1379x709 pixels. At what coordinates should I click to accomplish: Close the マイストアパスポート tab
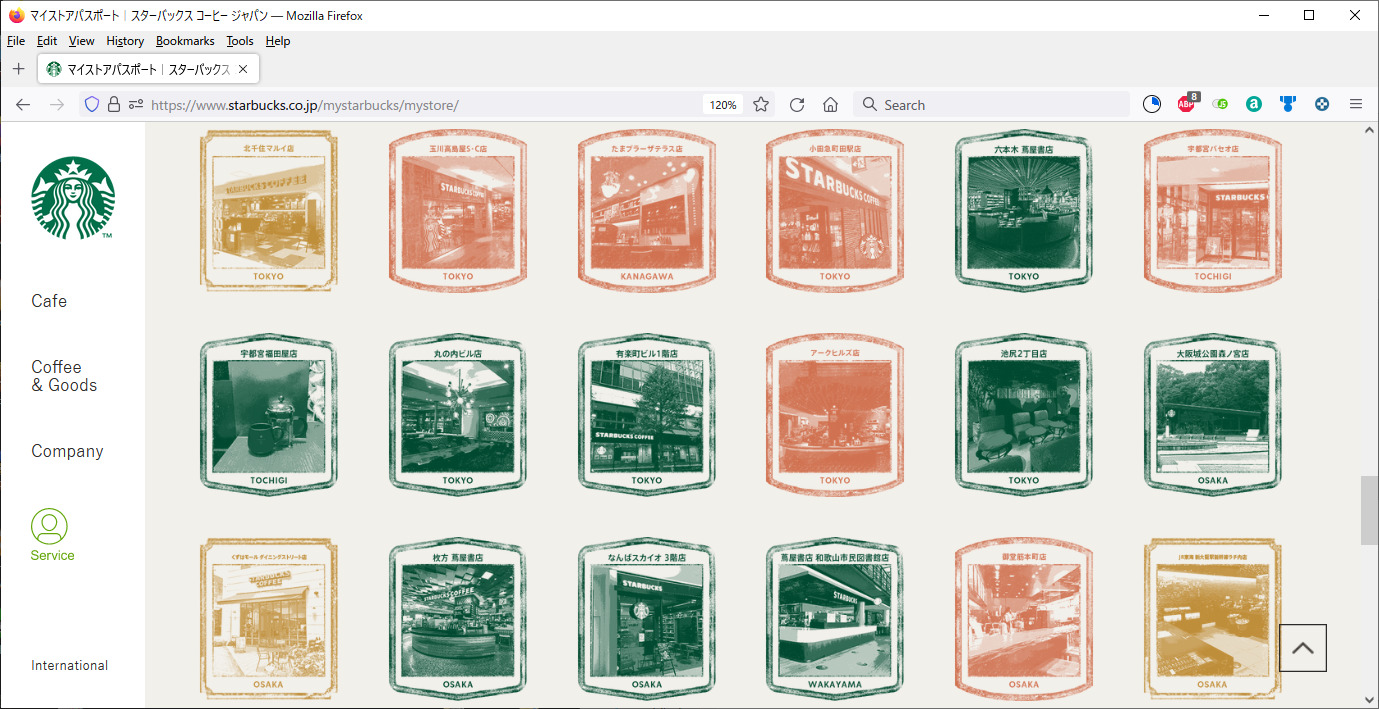(x=243, y=69)
